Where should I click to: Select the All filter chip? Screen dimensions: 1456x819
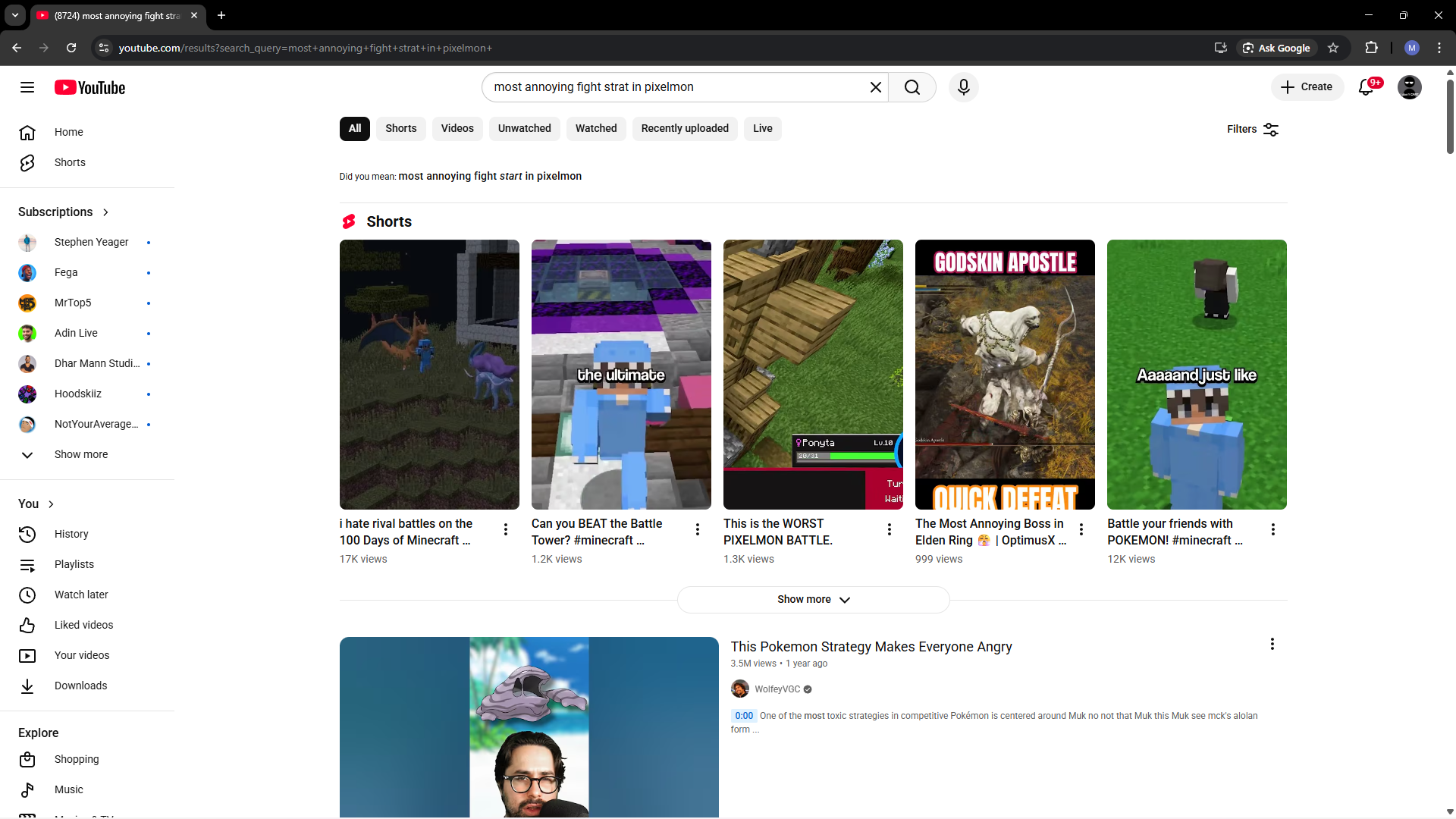click(354, 129)
